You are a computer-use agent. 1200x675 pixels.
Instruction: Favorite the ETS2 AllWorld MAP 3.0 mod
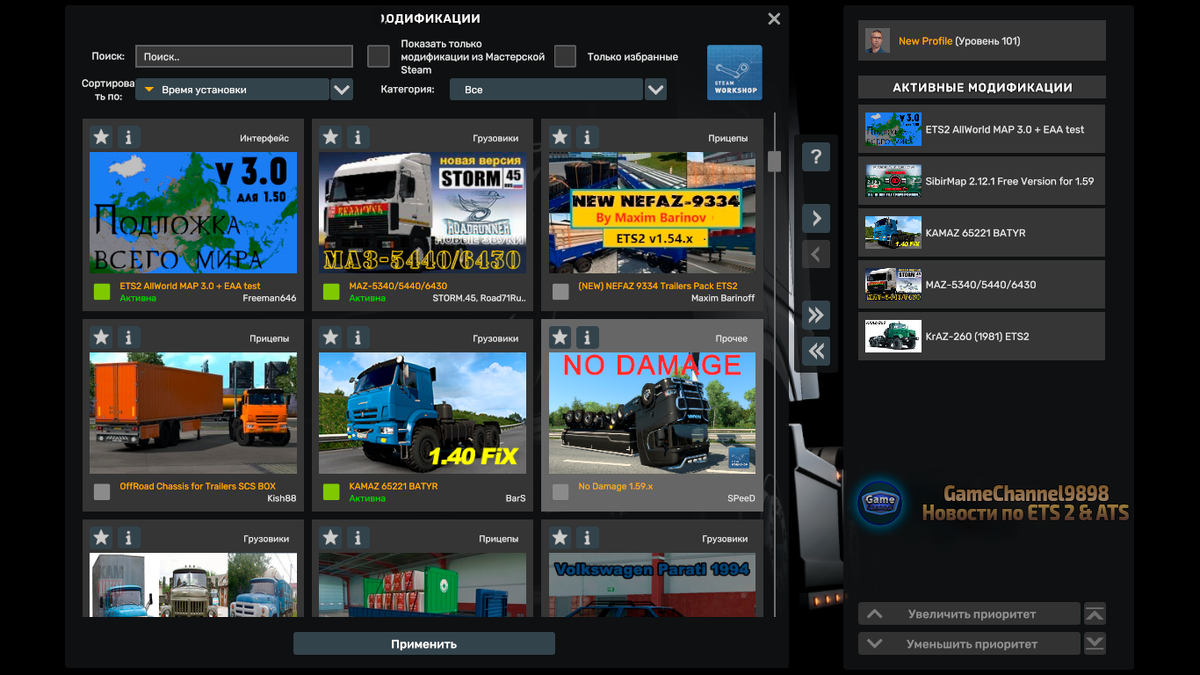point(101,137)
